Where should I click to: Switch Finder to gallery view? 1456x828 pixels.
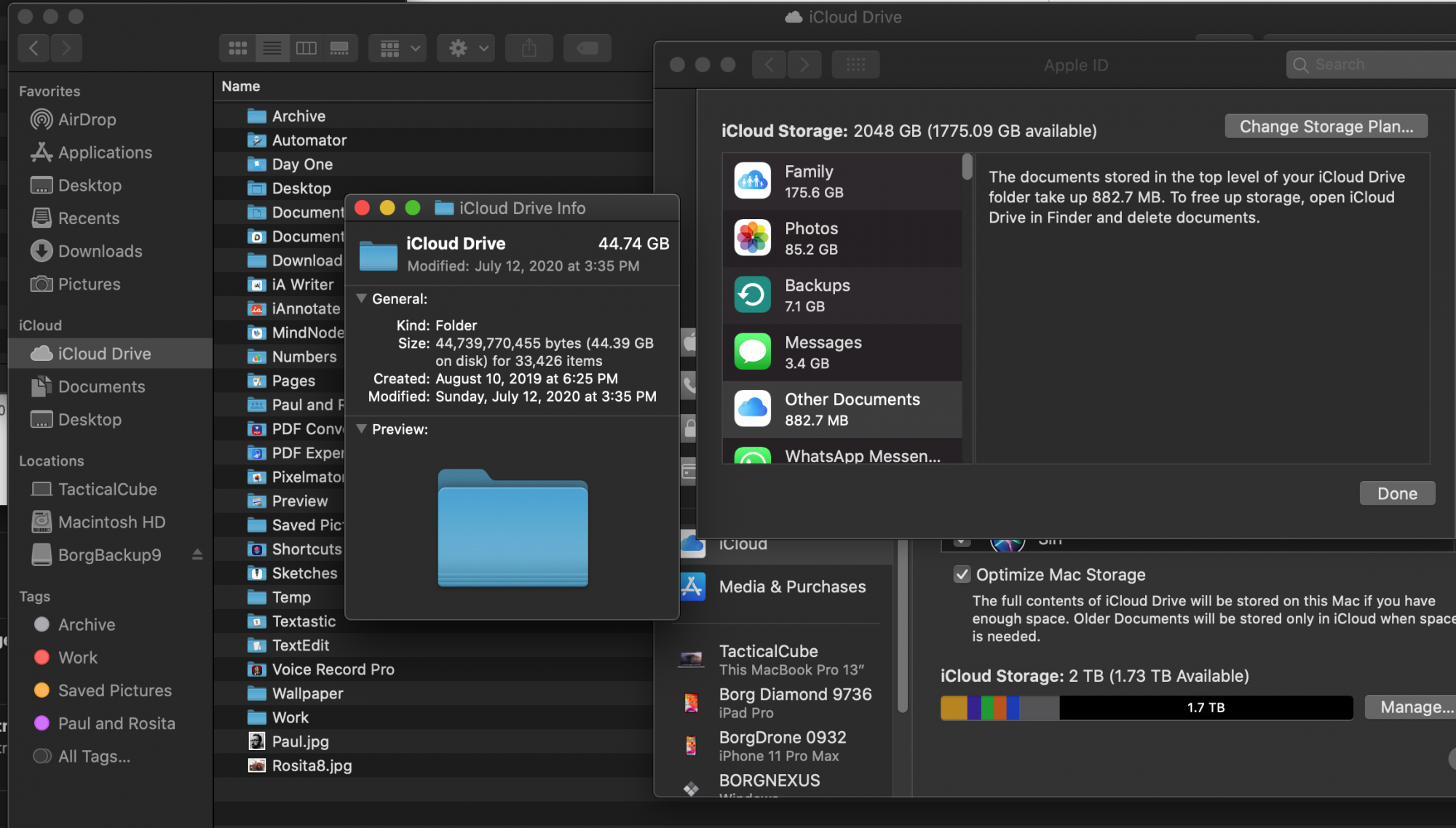340,48
